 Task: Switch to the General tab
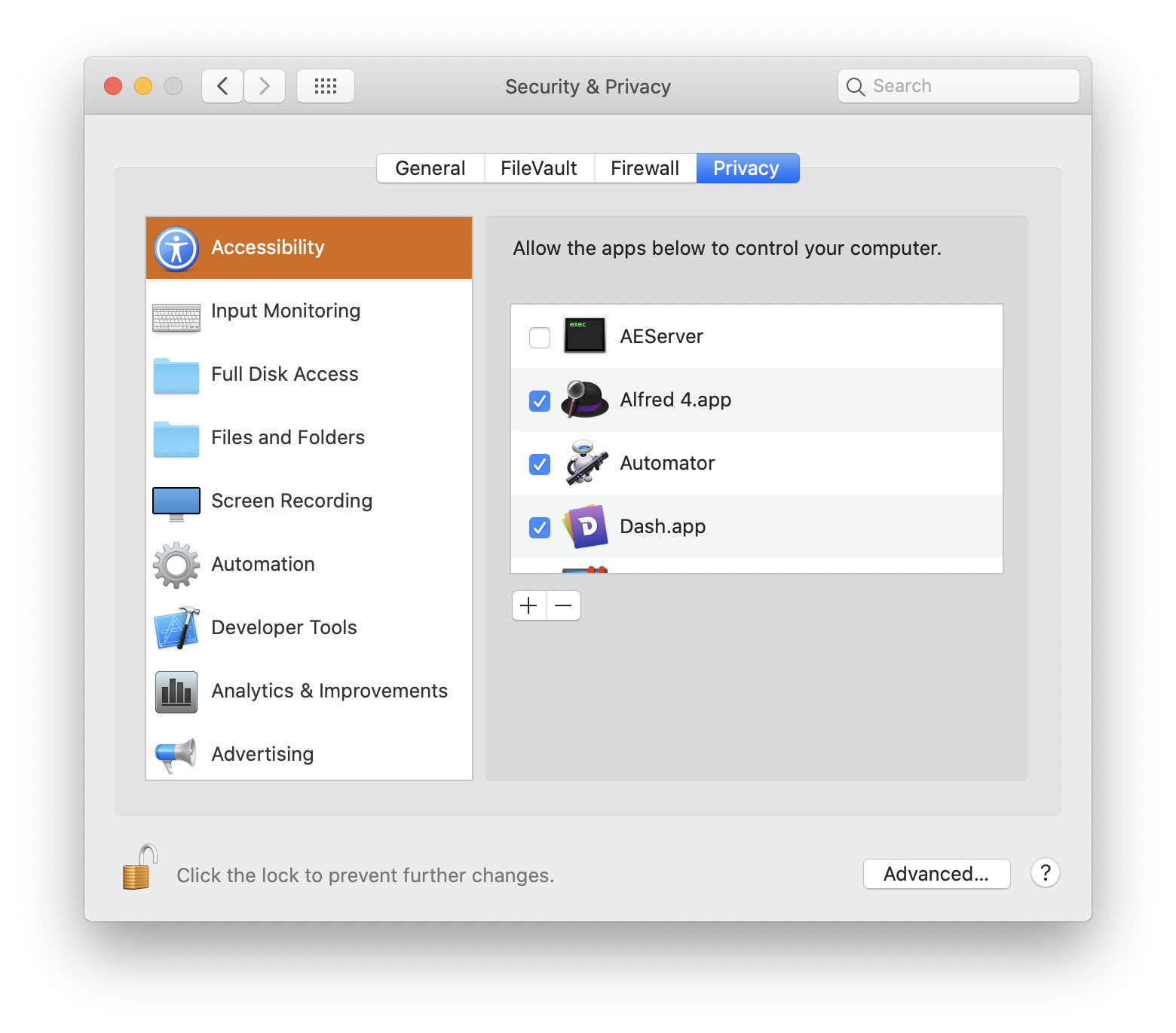click(430, 168)
